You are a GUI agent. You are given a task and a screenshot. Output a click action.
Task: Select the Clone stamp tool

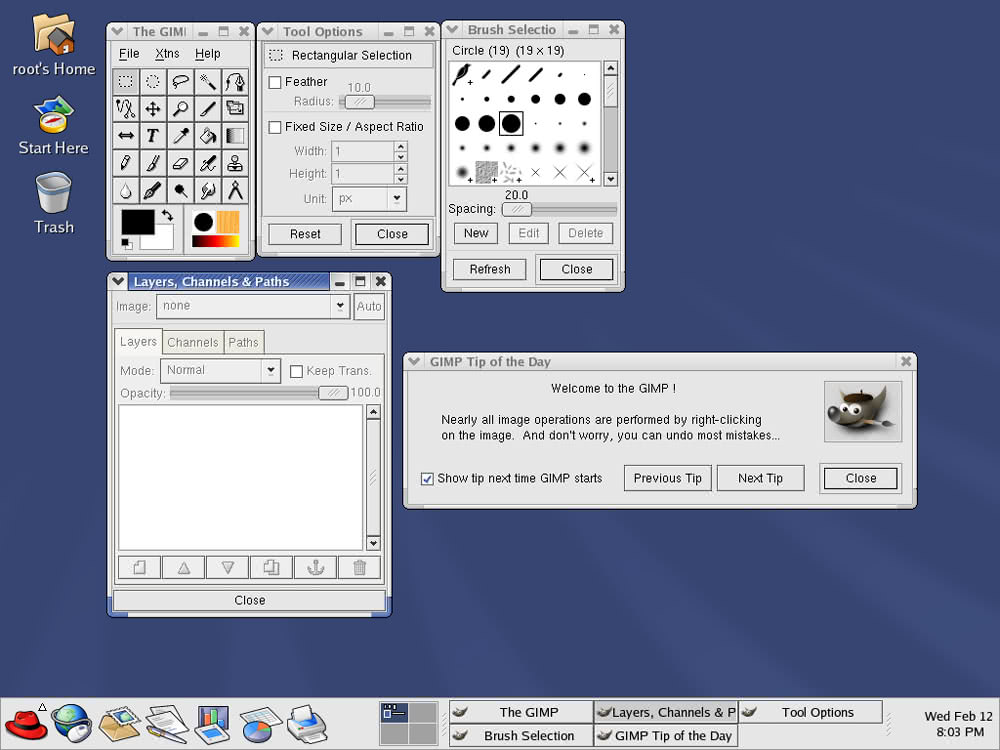click(235, 163)
